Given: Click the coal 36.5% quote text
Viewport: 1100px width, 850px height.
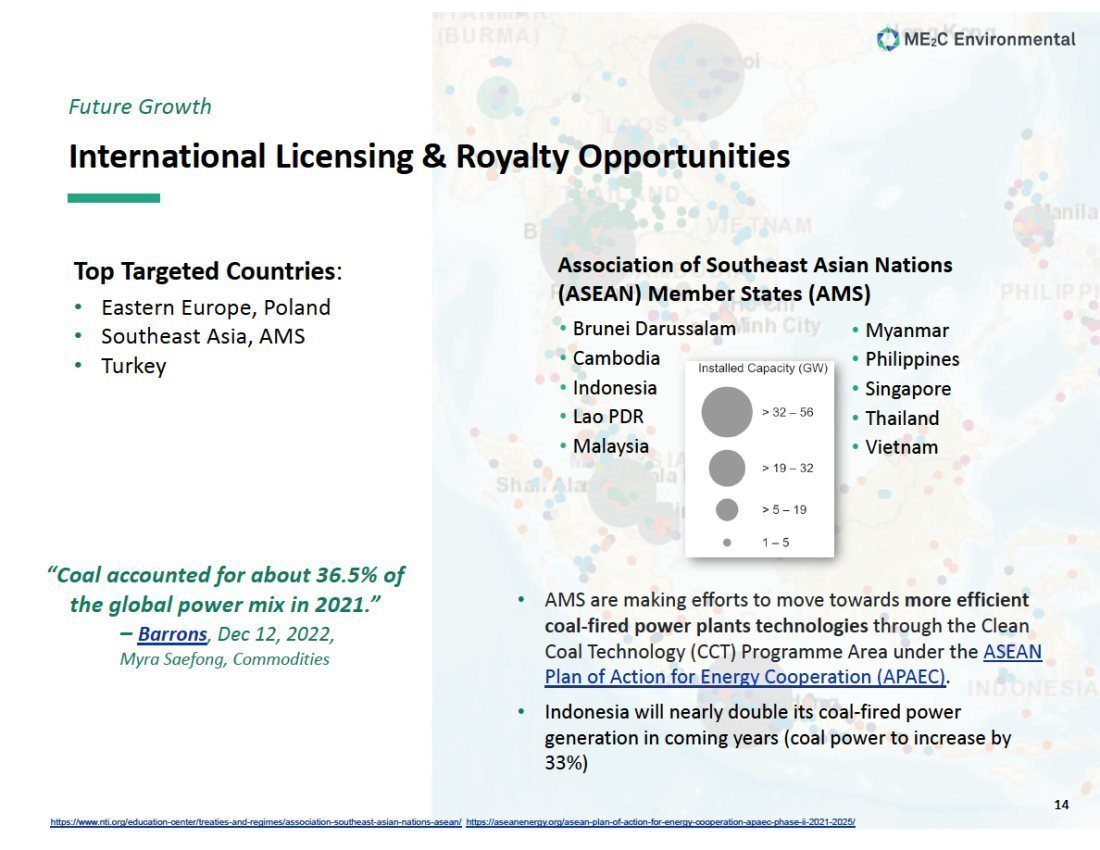Looking at the screenshot, I should pyautogui.click(x=226, y=590).
